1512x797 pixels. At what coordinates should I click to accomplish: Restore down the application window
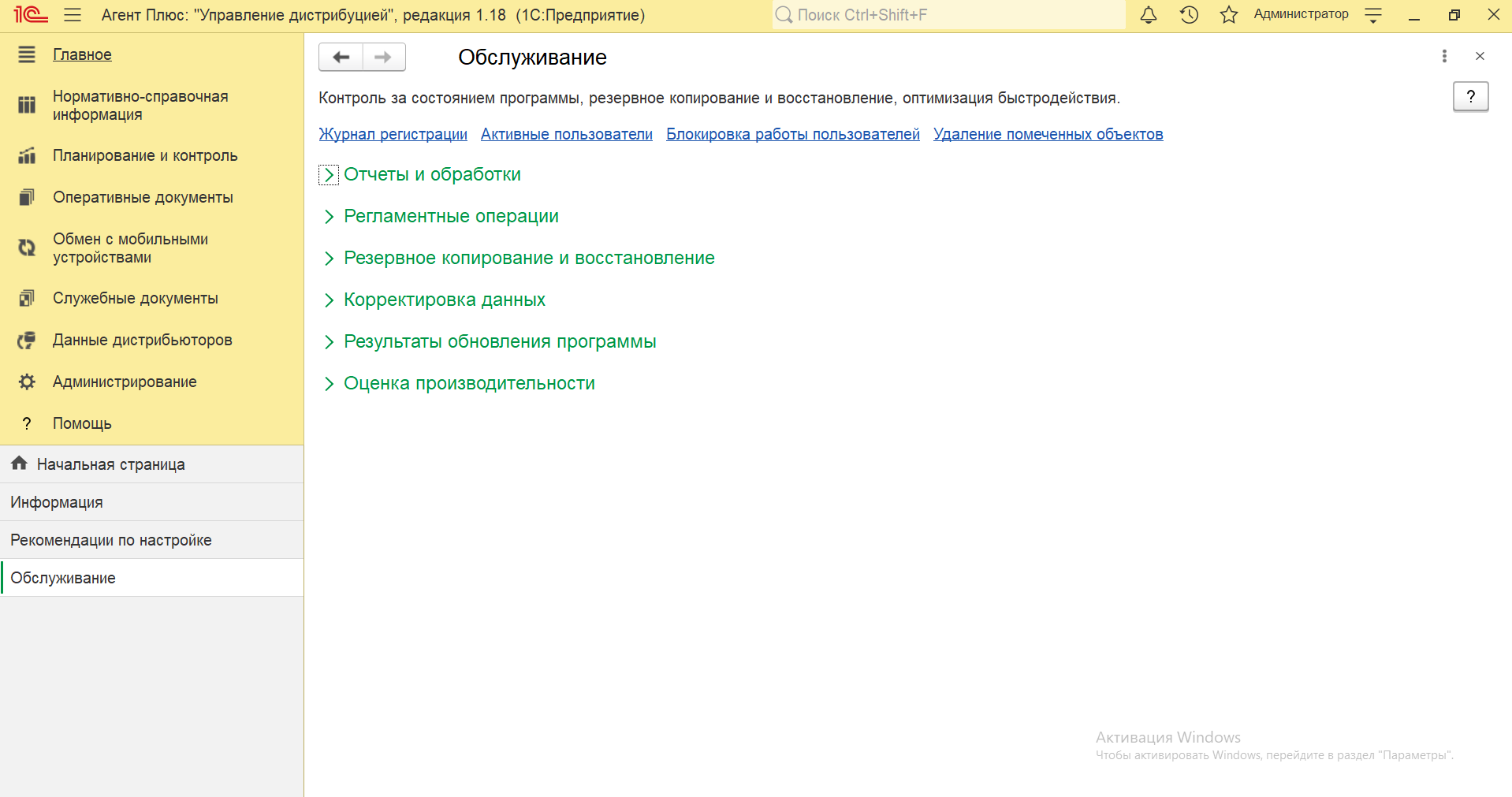(x=1454, y=15)
